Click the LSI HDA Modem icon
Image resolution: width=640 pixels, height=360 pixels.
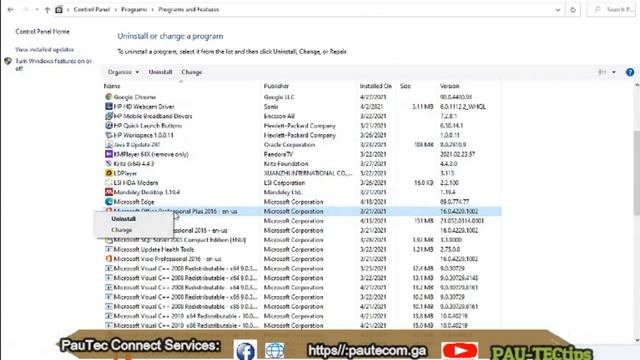(109, 182)
